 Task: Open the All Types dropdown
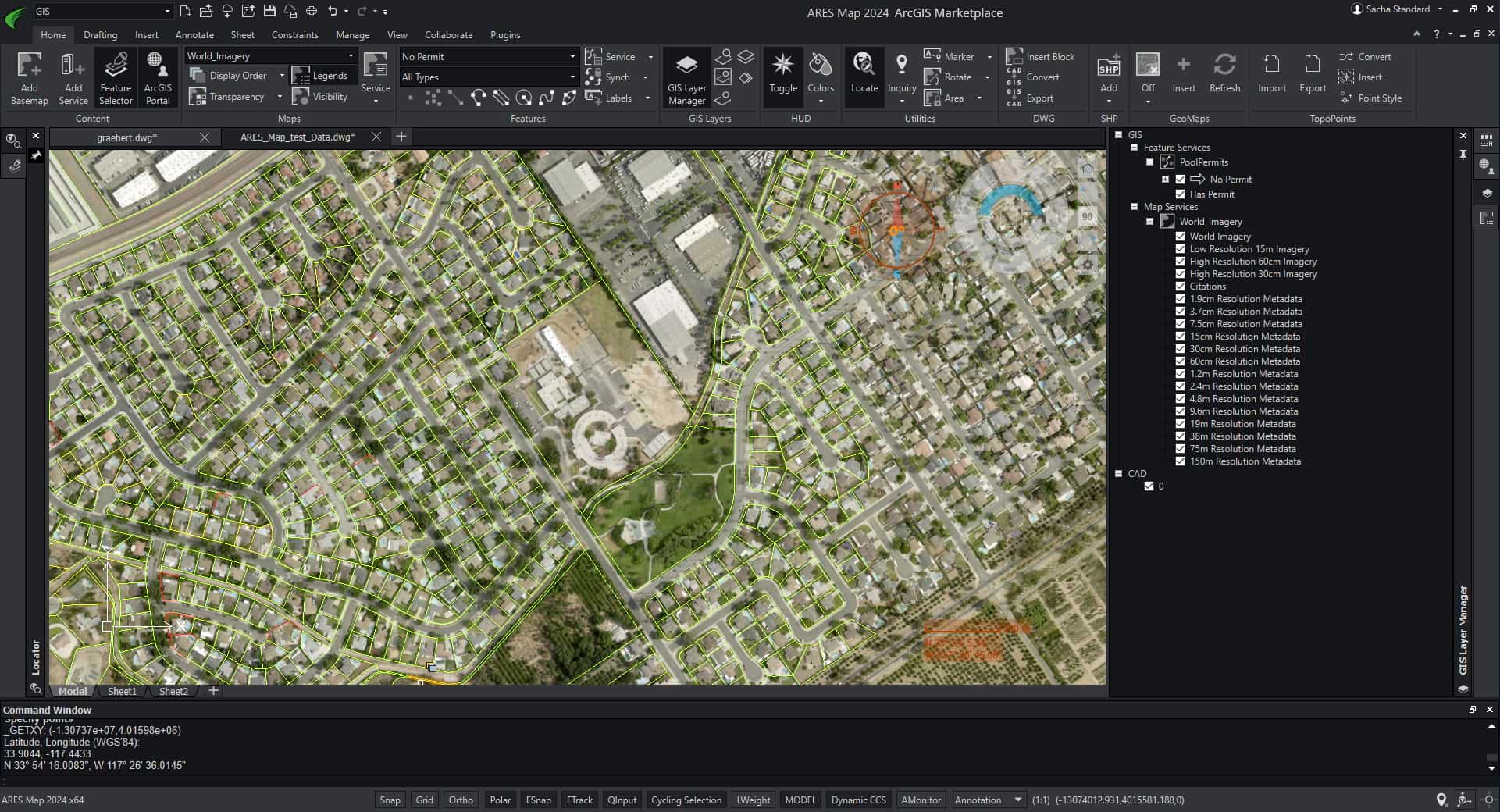489,77
